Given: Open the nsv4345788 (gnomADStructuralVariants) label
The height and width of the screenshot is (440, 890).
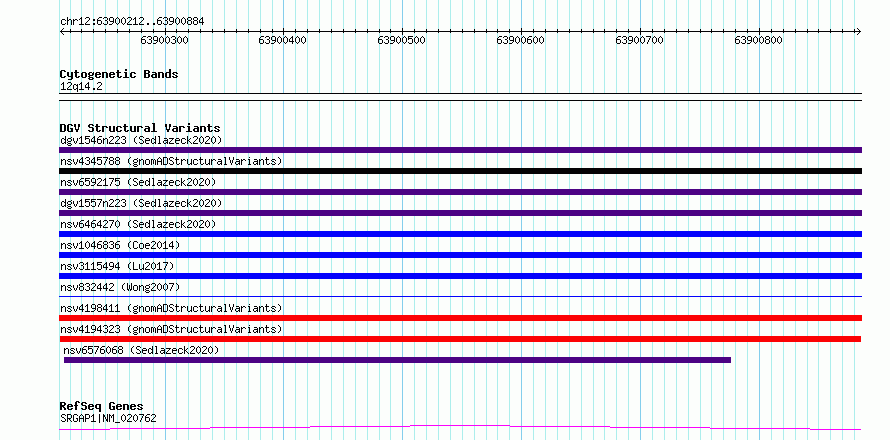Looking at the screenshot, I should (x=171, y=161).
